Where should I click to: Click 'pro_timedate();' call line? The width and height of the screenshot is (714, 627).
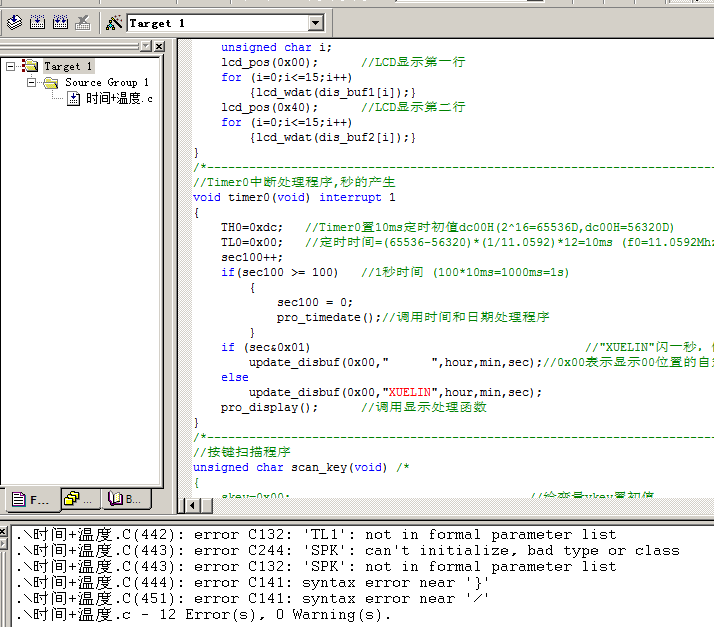(329, 317)
